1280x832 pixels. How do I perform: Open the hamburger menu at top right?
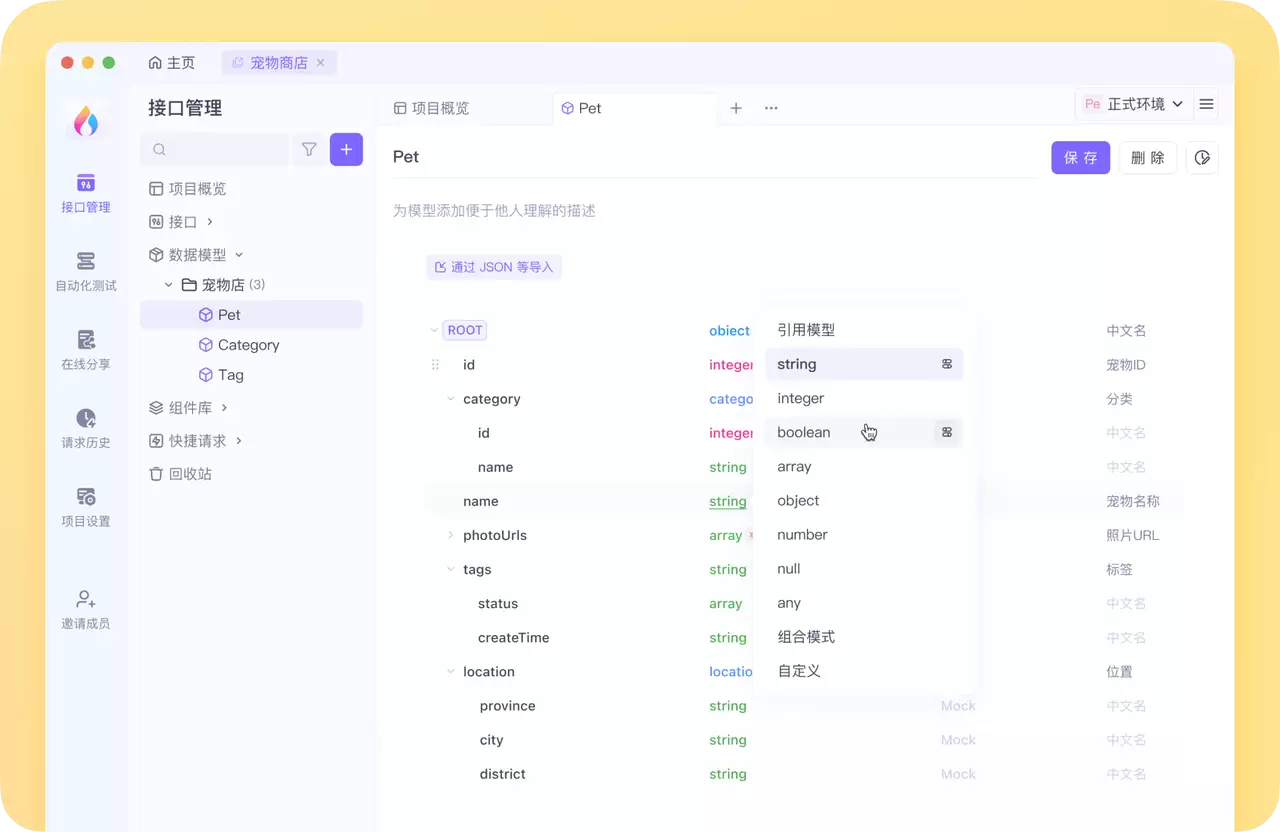pos(1206,104)
